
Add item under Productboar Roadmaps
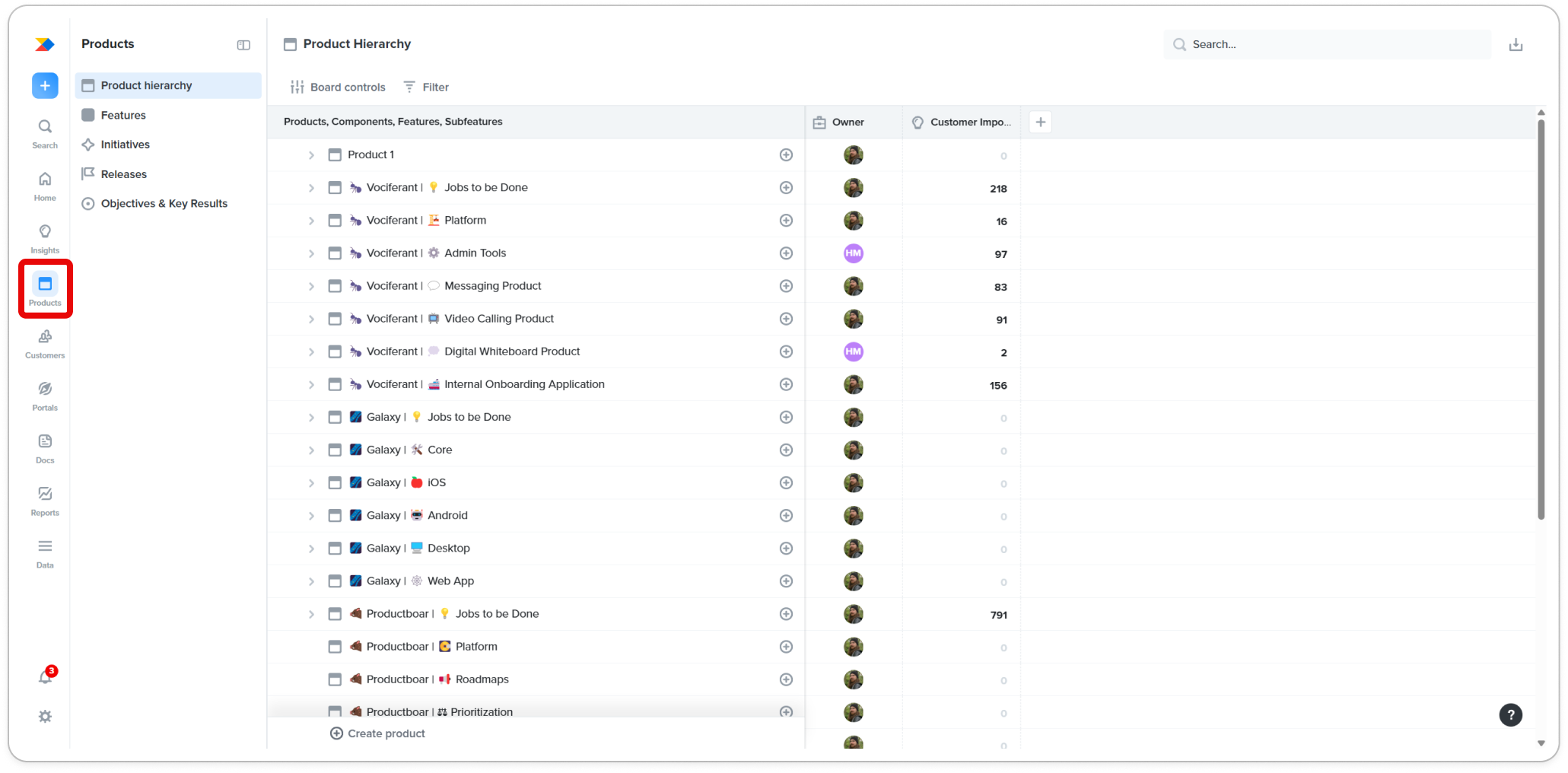[786, 679]
